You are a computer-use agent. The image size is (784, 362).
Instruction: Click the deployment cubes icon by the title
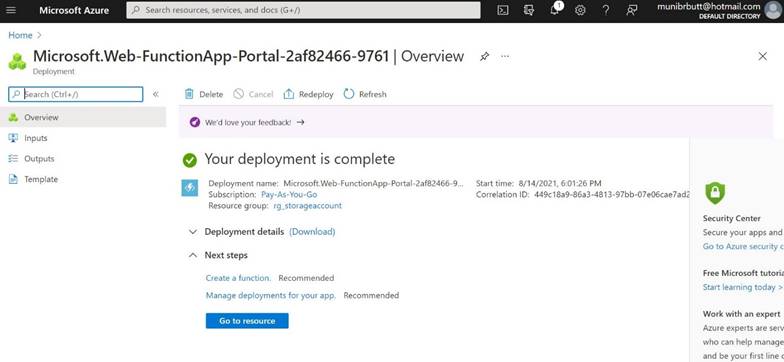[x=18, y=62]
